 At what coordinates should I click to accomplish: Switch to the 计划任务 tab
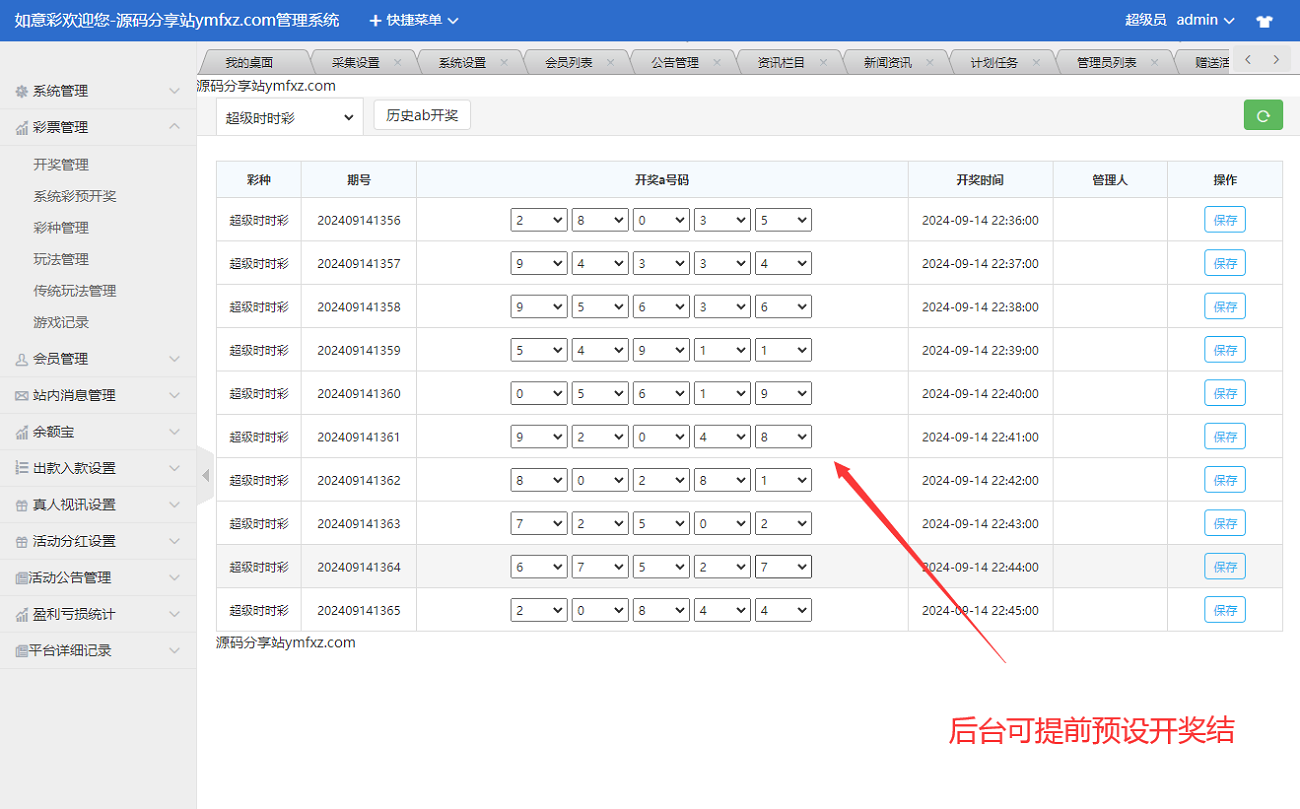(994, 62)
